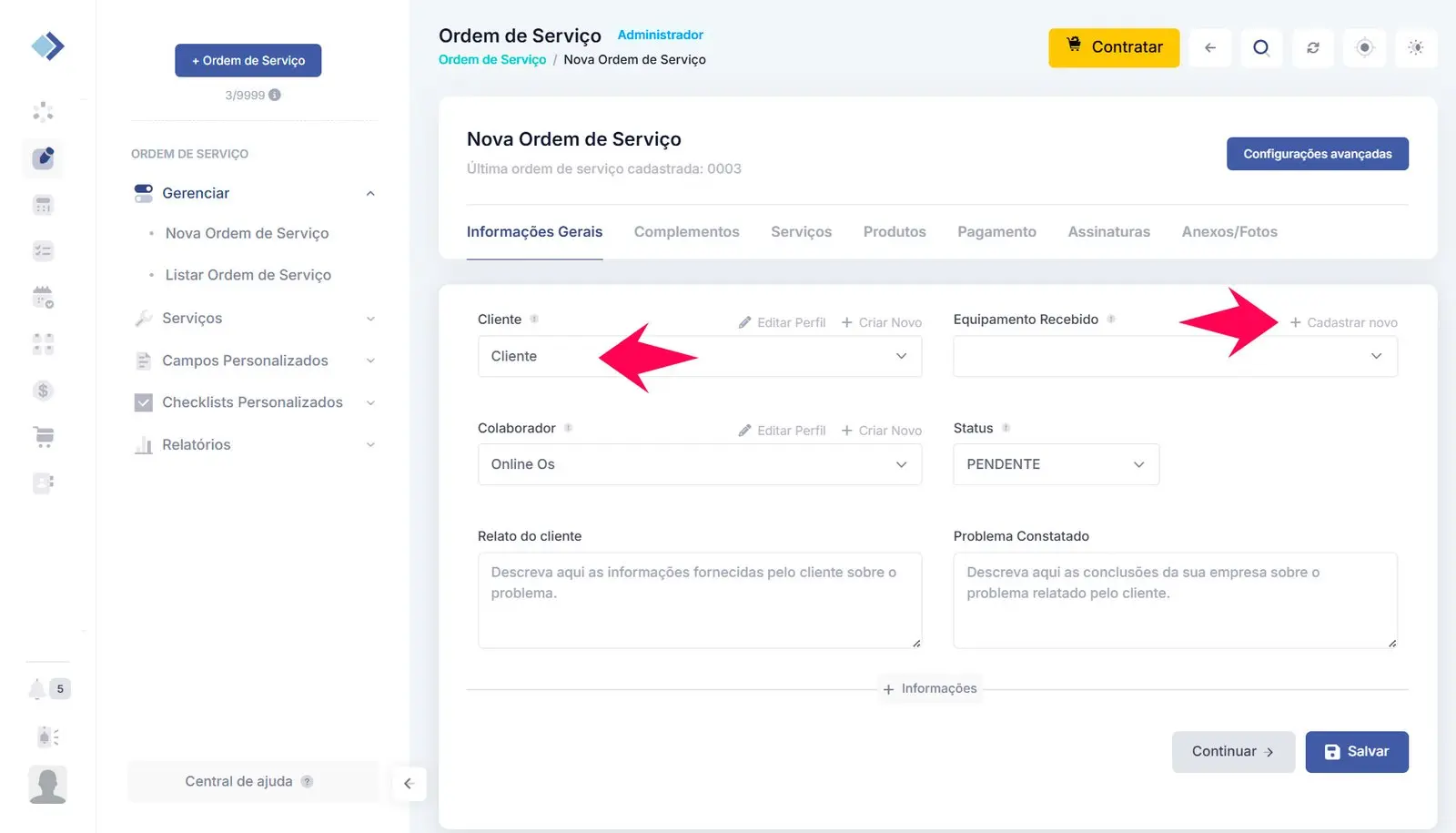Switch to the Anexos/Fotos tab
This screenshot has height=833, width=1456.
click(x=1228, y=232)
